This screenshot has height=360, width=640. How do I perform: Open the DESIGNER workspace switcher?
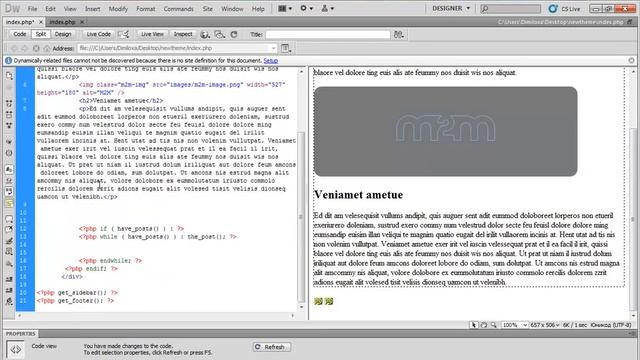(451, 8)
